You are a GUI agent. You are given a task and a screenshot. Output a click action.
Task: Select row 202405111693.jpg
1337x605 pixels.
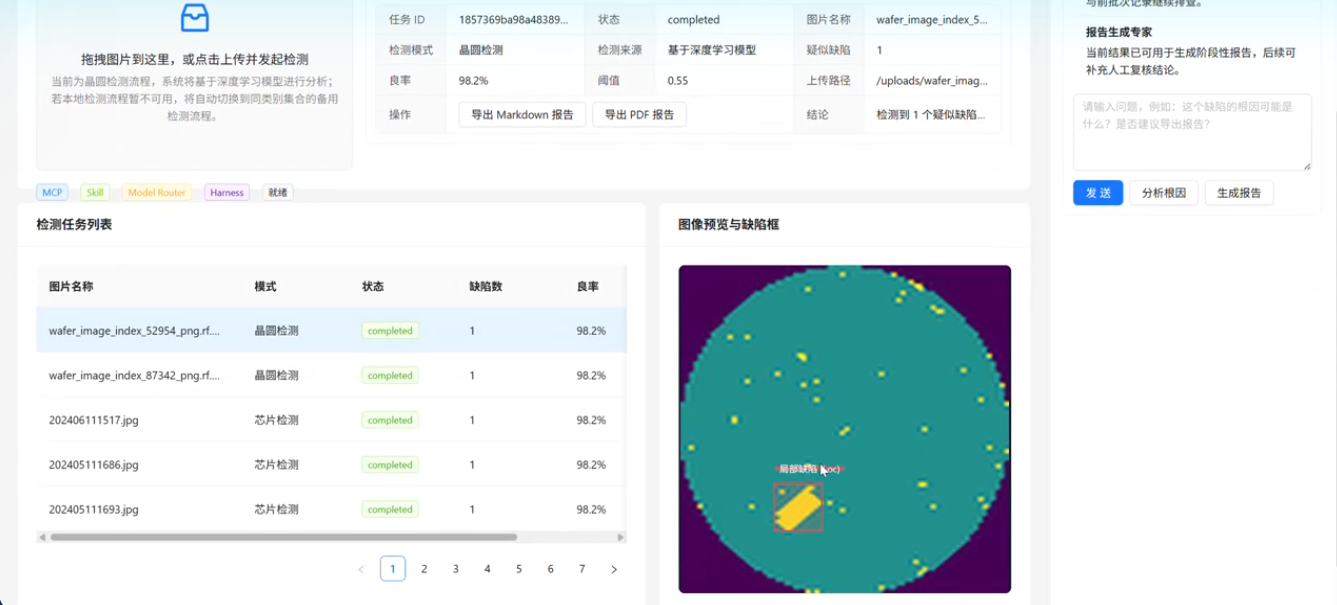[x=331, y=509]
